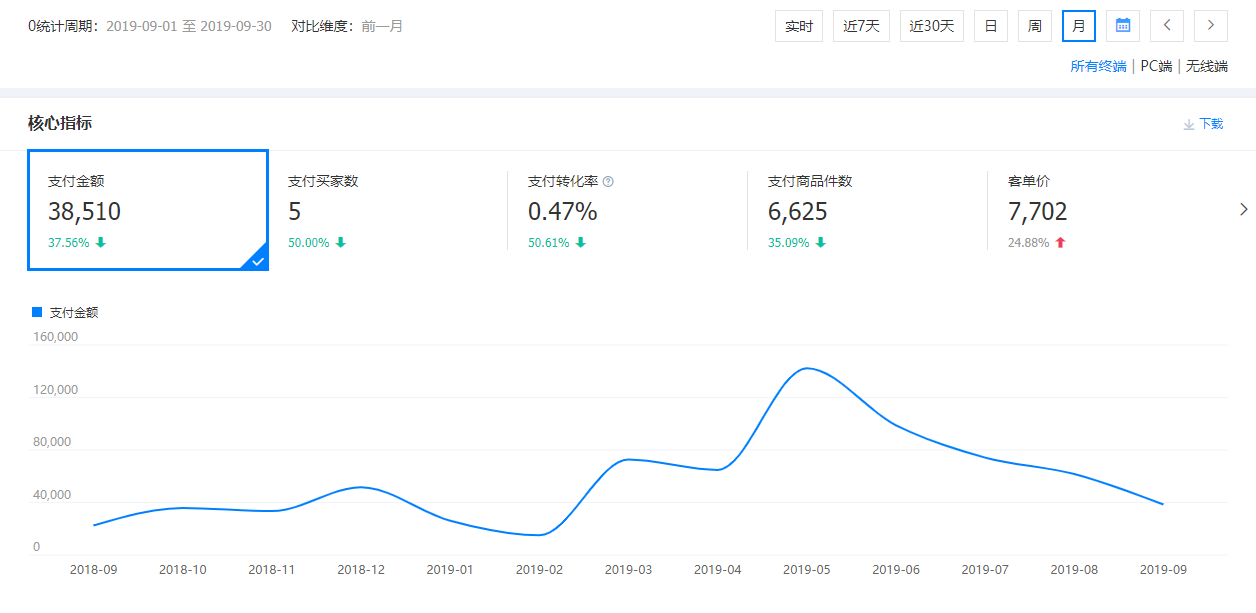
Task: Select the 支付金额 metric card
Action: click(147, 210)
